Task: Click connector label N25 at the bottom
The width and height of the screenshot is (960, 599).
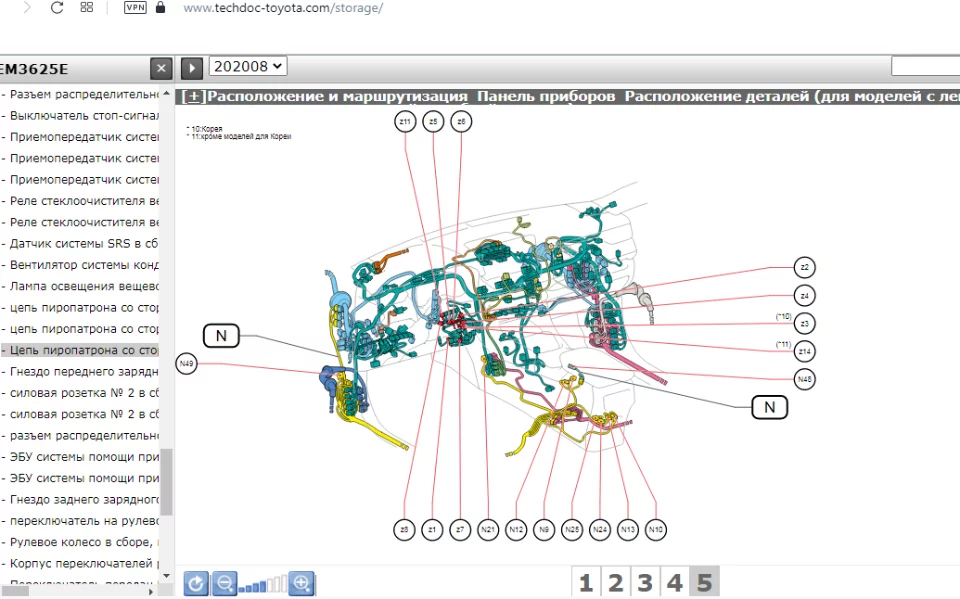Action: point(572,530)
